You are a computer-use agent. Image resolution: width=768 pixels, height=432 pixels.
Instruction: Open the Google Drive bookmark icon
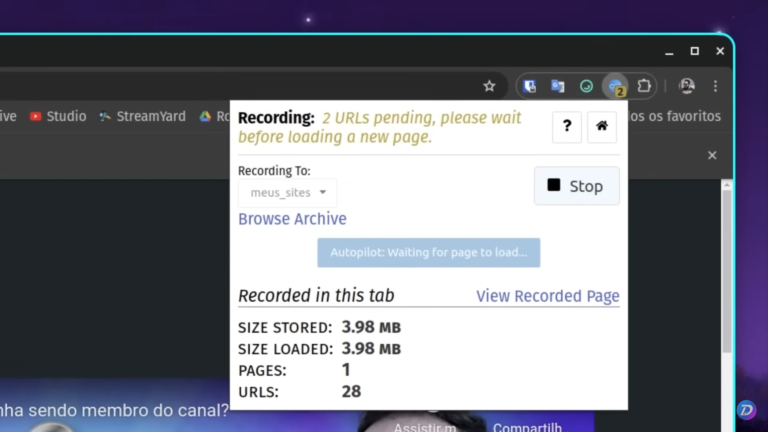point(205,116)
